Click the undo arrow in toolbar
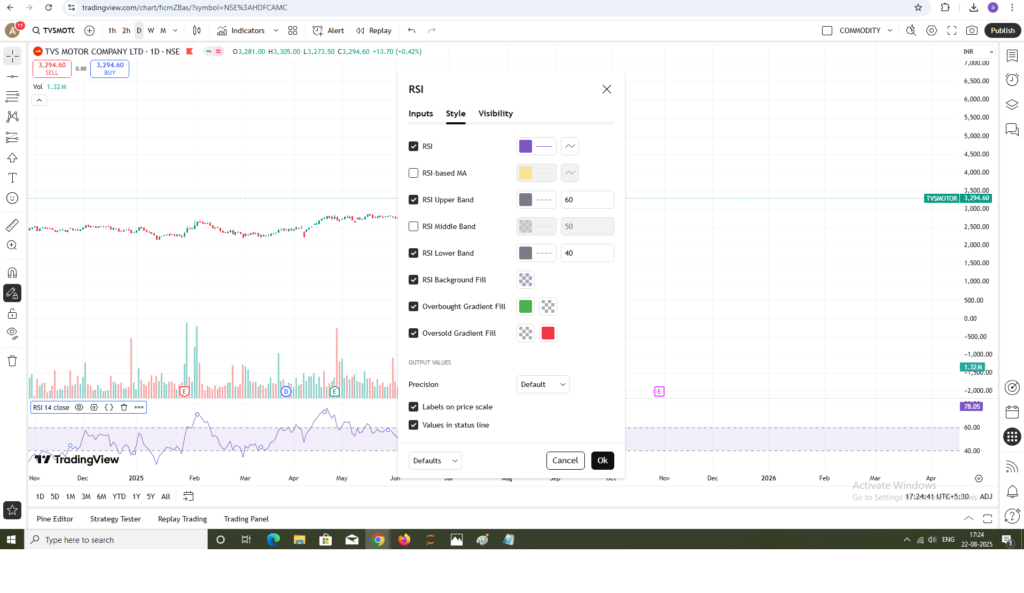Screen dimensions: 1024x593 point(411,31)
